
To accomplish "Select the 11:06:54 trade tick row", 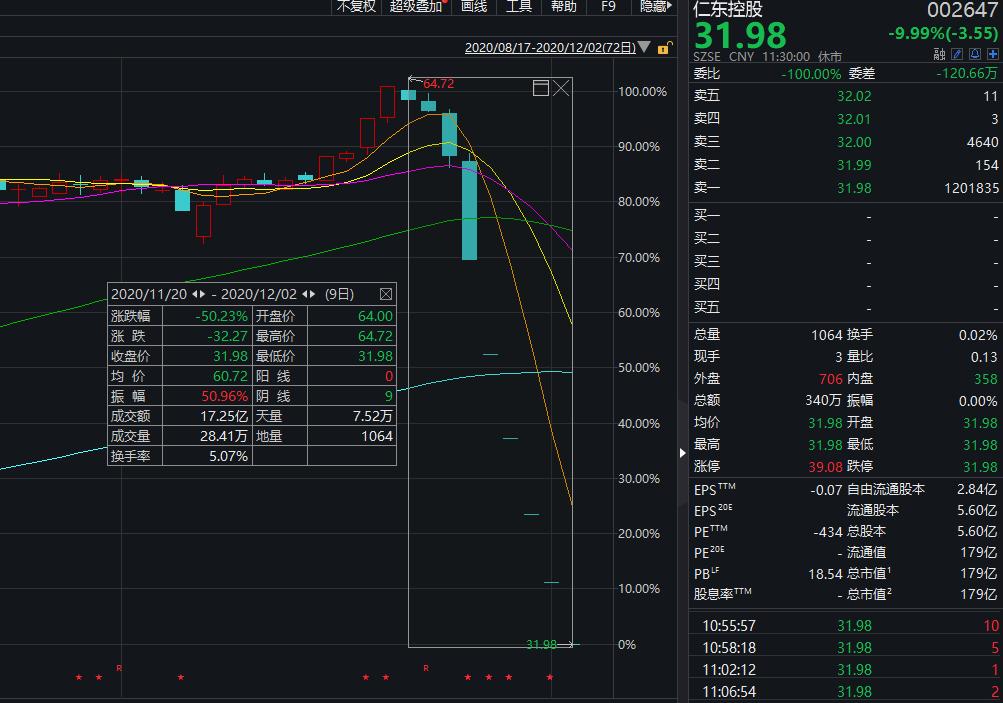I will point(846,691).
